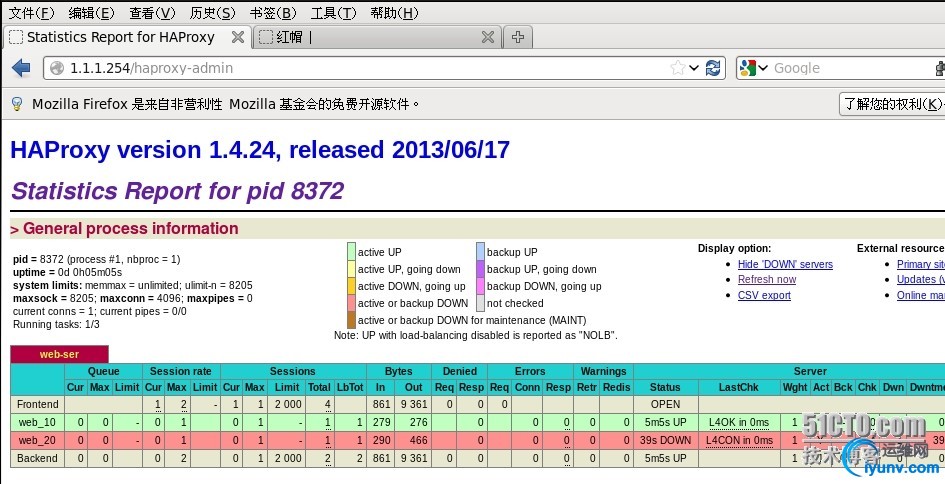Click the Frontend sessions total value 4
Screen dimensions: 945x484
tap(328, 404)
